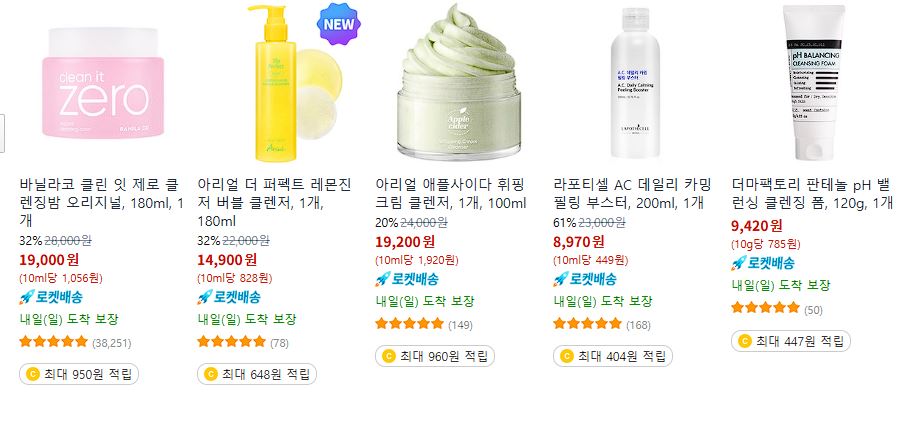Click the NEW badge on the lemon cleanser

(x=338, y=24)
